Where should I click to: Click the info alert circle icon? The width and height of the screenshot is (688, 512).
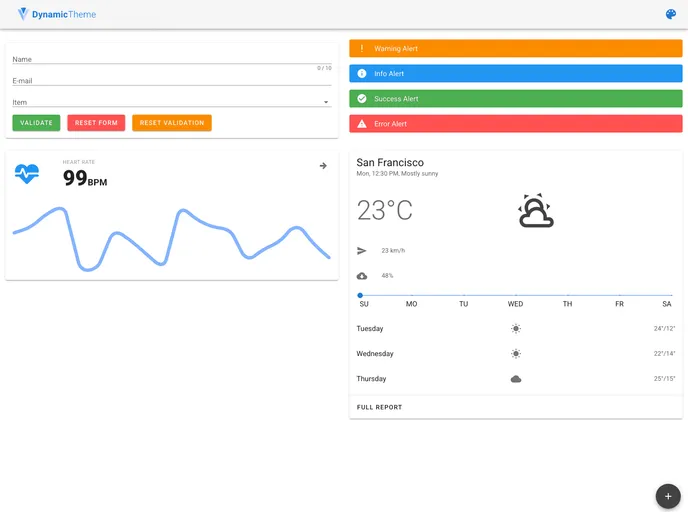[x=362, y=73]
